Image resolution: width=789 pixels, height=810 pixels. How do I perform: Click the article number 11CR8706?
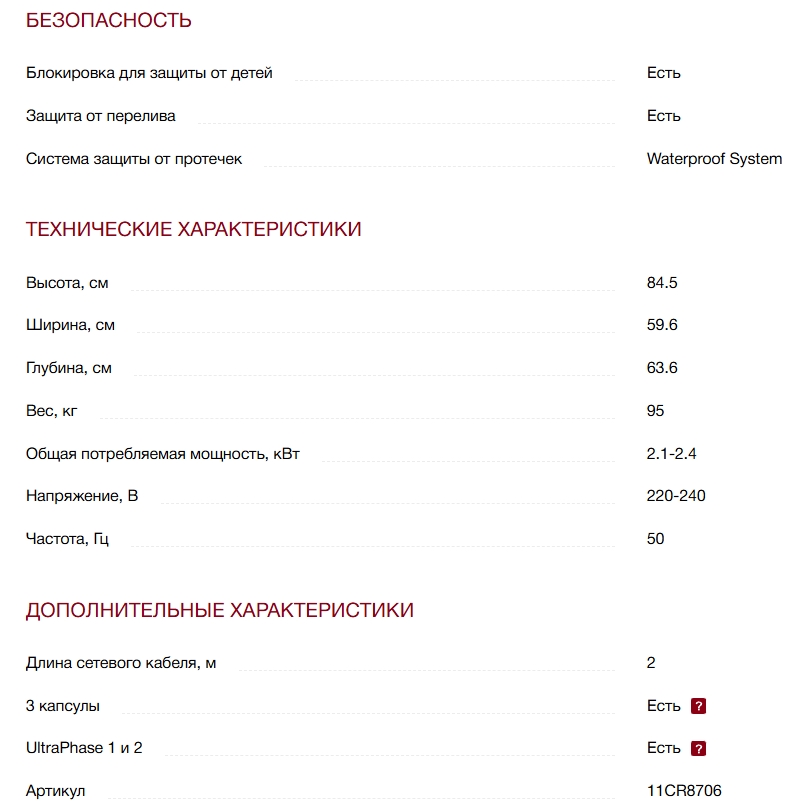(x=684, y=791)
